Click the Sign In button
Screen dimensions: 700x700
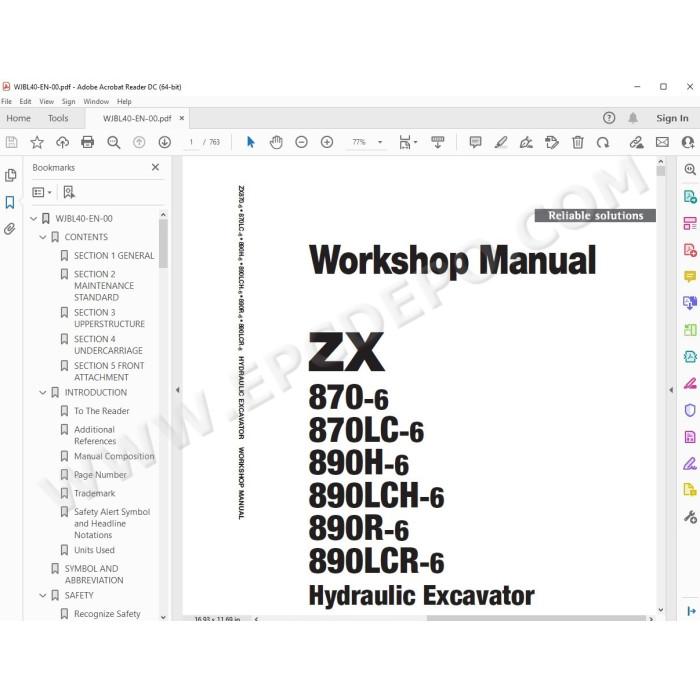(x=672, y=118)
